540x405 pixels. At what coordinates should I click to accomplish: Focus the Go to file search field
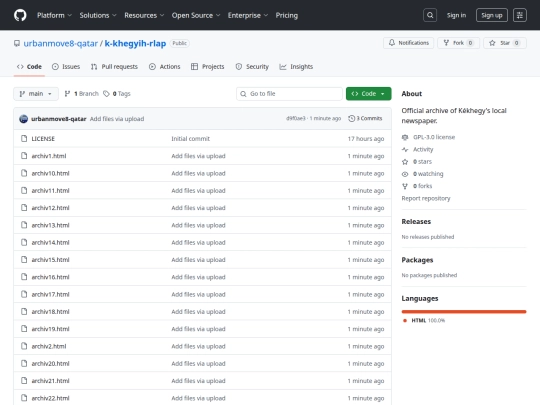tap(289, 94)
